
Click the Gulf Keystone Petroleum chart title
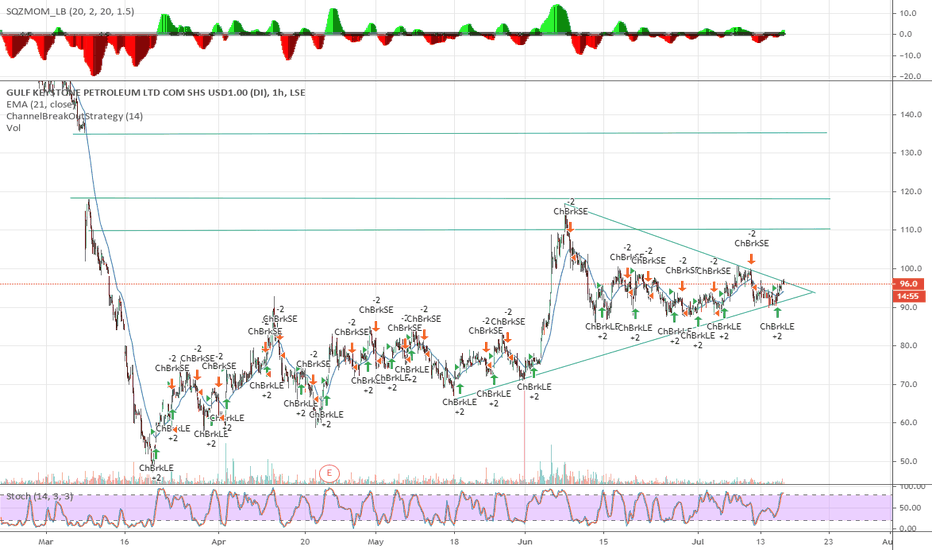pos(156,93)
